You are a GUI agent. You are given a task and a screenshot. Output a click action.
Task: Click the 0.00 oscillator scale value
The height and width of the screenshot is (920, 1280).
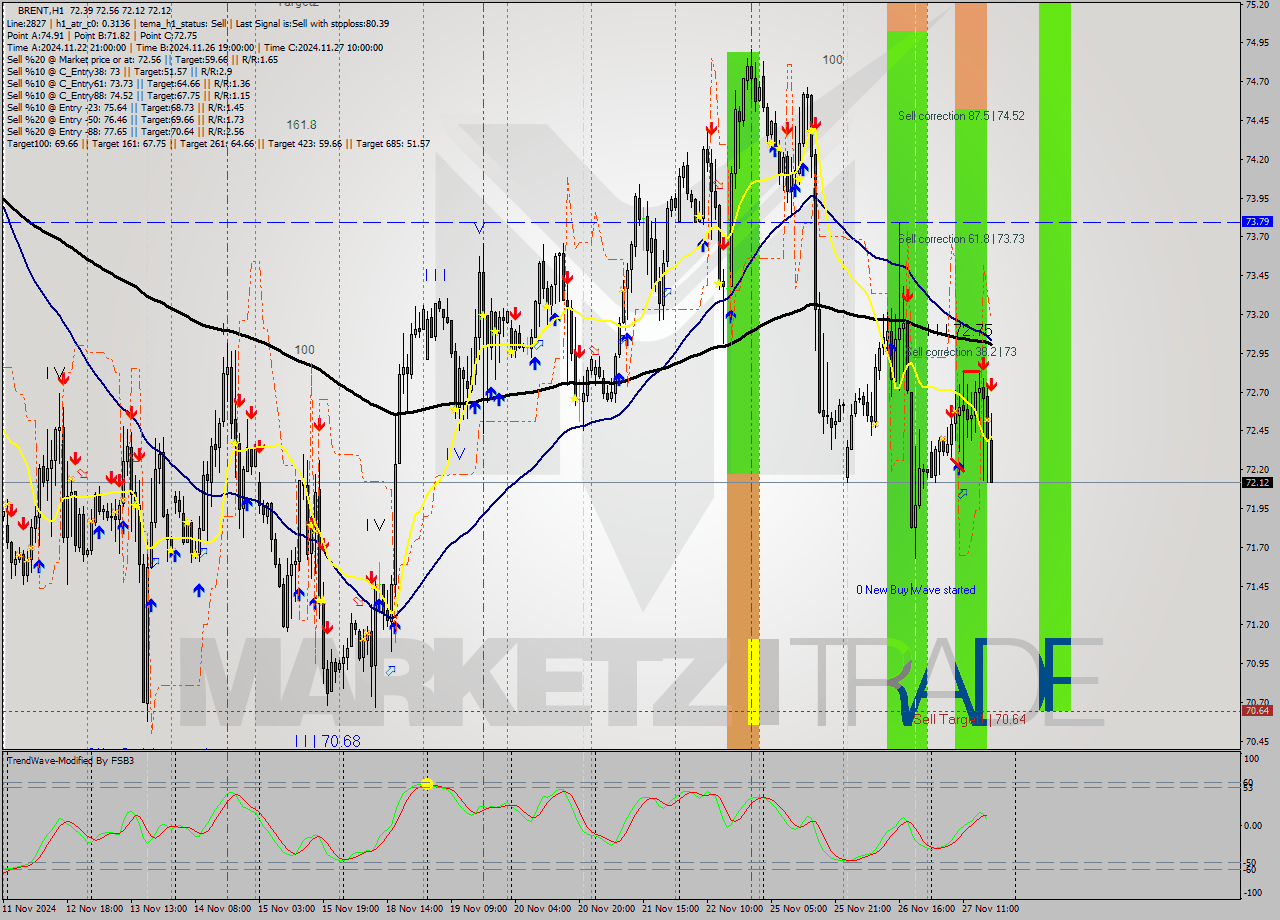(x=1255, y=826)
